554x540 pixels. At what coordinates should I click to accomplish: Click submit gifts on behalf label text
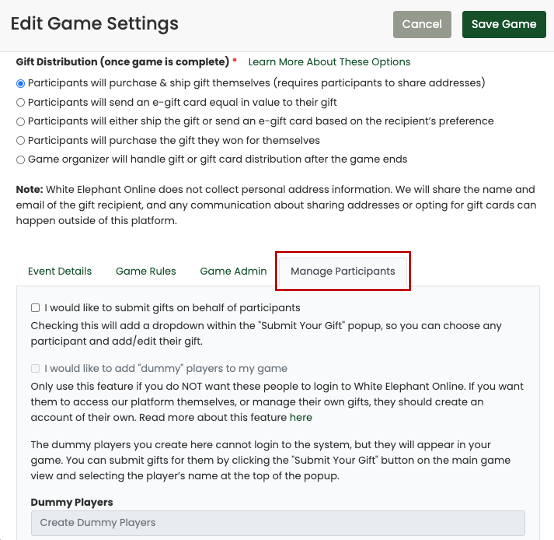click(172, 308)
